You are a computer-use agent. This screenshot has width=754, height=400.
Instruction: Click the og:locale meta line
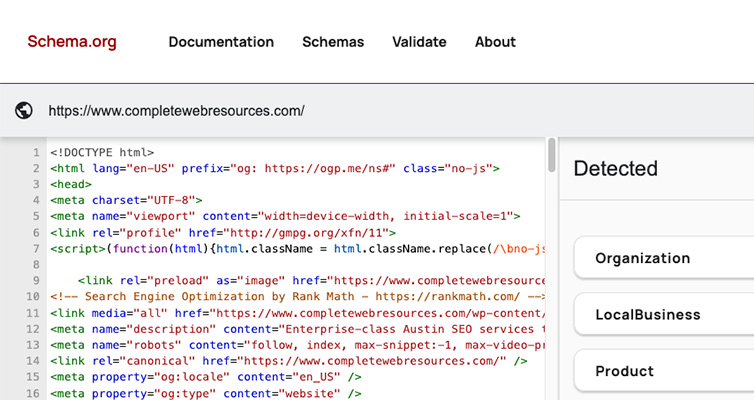[205, 376]
